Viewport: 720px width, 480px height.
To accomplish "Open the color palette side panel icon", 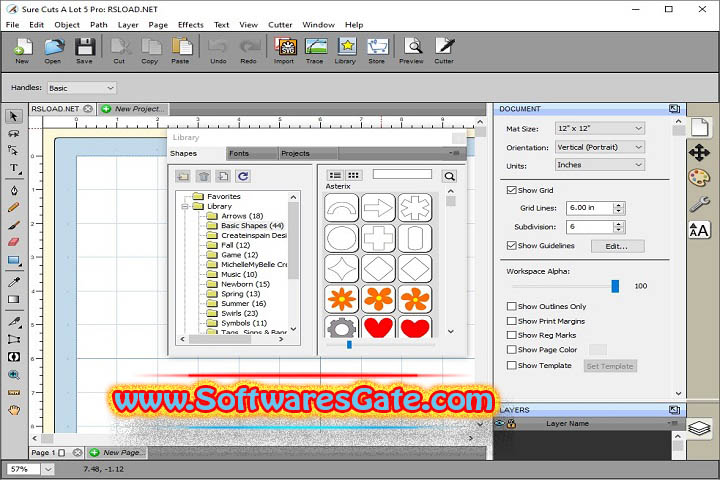I will pos(699,177).
